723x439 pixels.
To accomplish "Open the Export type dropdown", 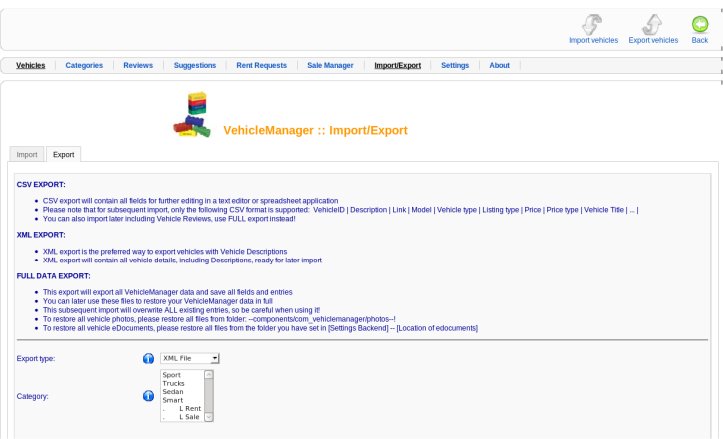I will pos(190,358).
